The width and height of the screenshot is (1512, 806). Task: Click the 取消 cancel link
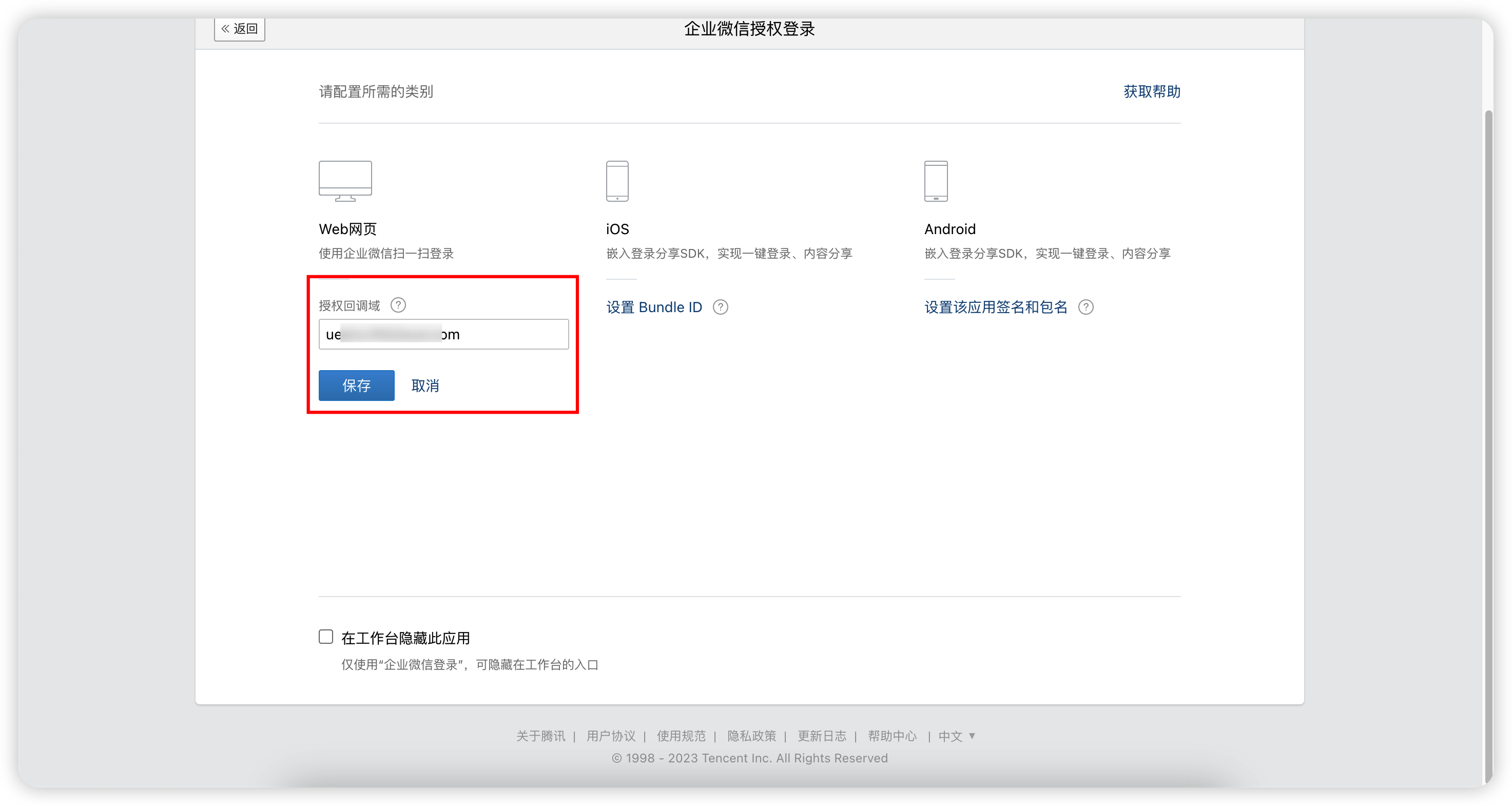[x=425, y=386]
